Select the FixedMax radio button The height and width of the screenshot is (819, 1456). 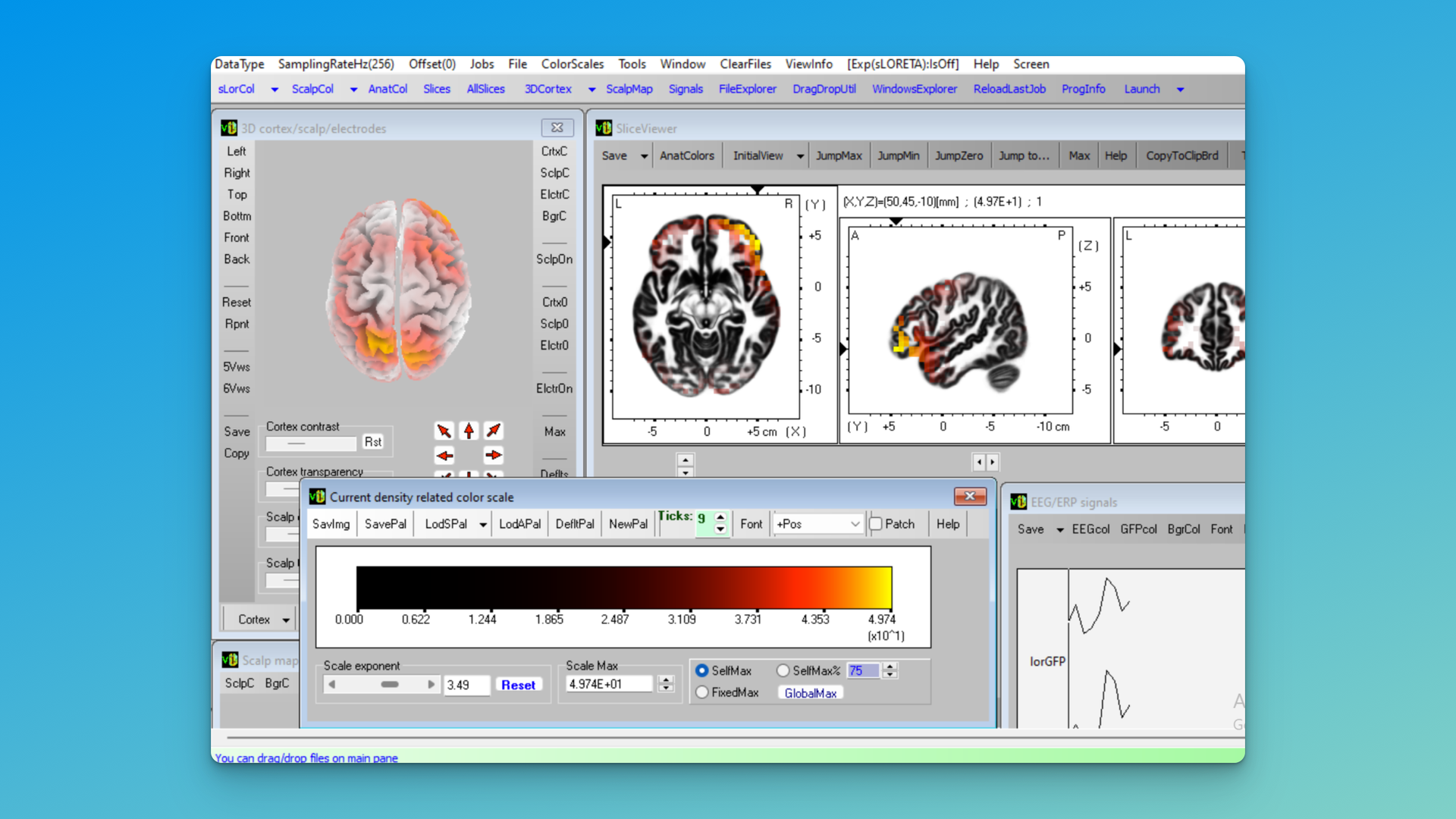[x=702, y=692]
